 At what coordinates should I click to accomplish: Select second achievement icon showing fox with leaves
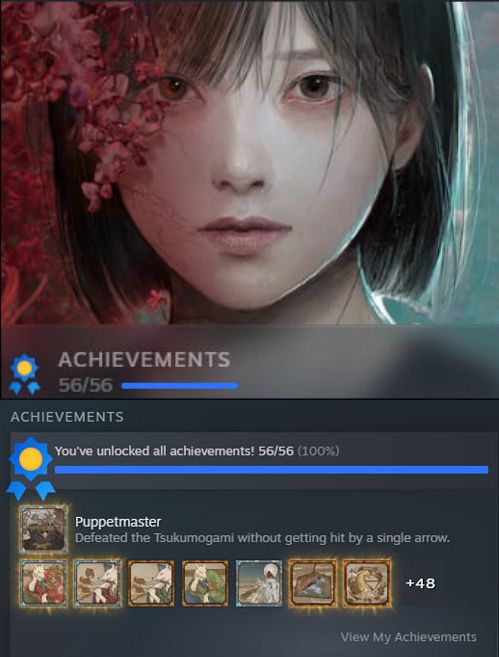(x=97, y=583)
